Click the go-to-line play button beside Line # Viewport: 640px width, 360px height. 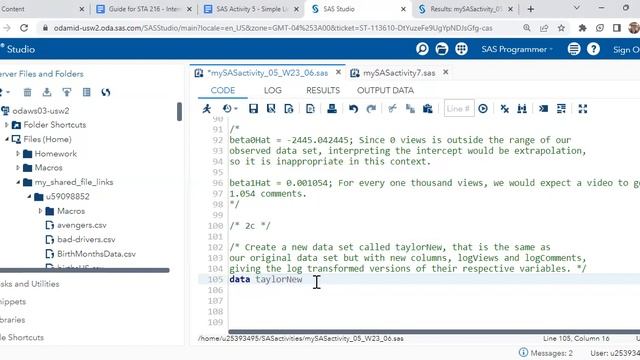(483, 109)
